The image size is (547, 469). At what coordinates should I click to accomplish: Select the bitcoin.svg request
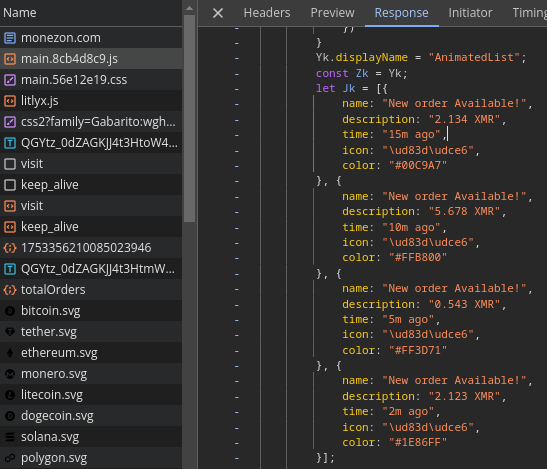[91, 311]
